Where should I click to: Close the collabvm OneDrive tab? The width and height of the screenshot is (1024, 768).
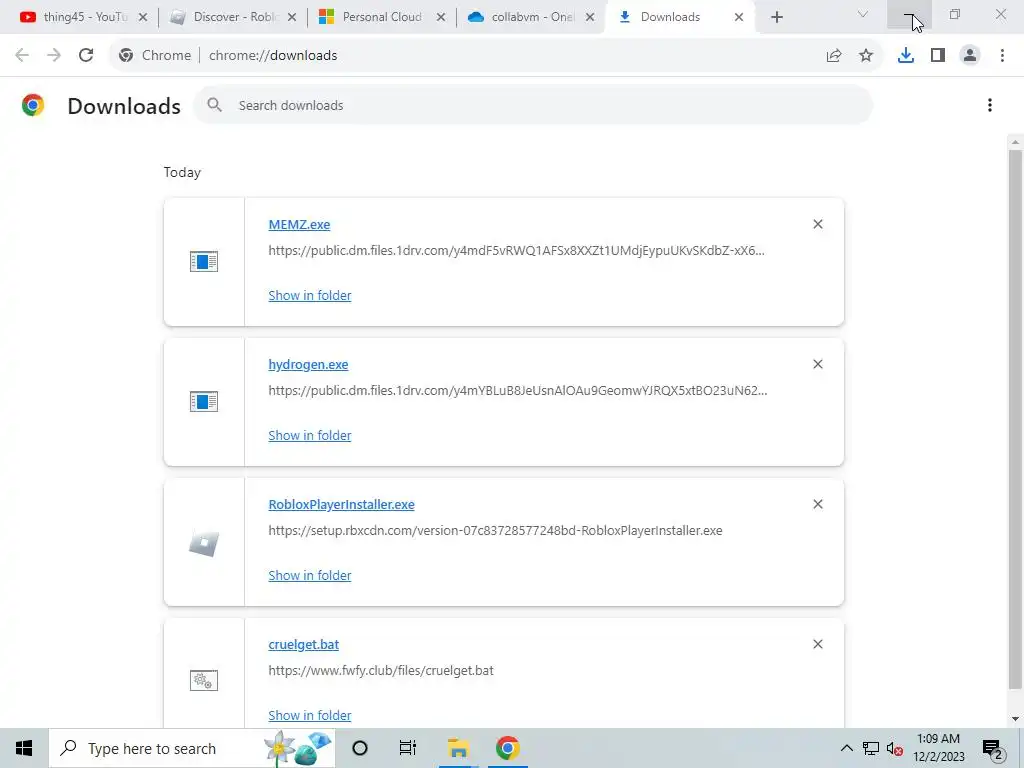click(590, 17)
